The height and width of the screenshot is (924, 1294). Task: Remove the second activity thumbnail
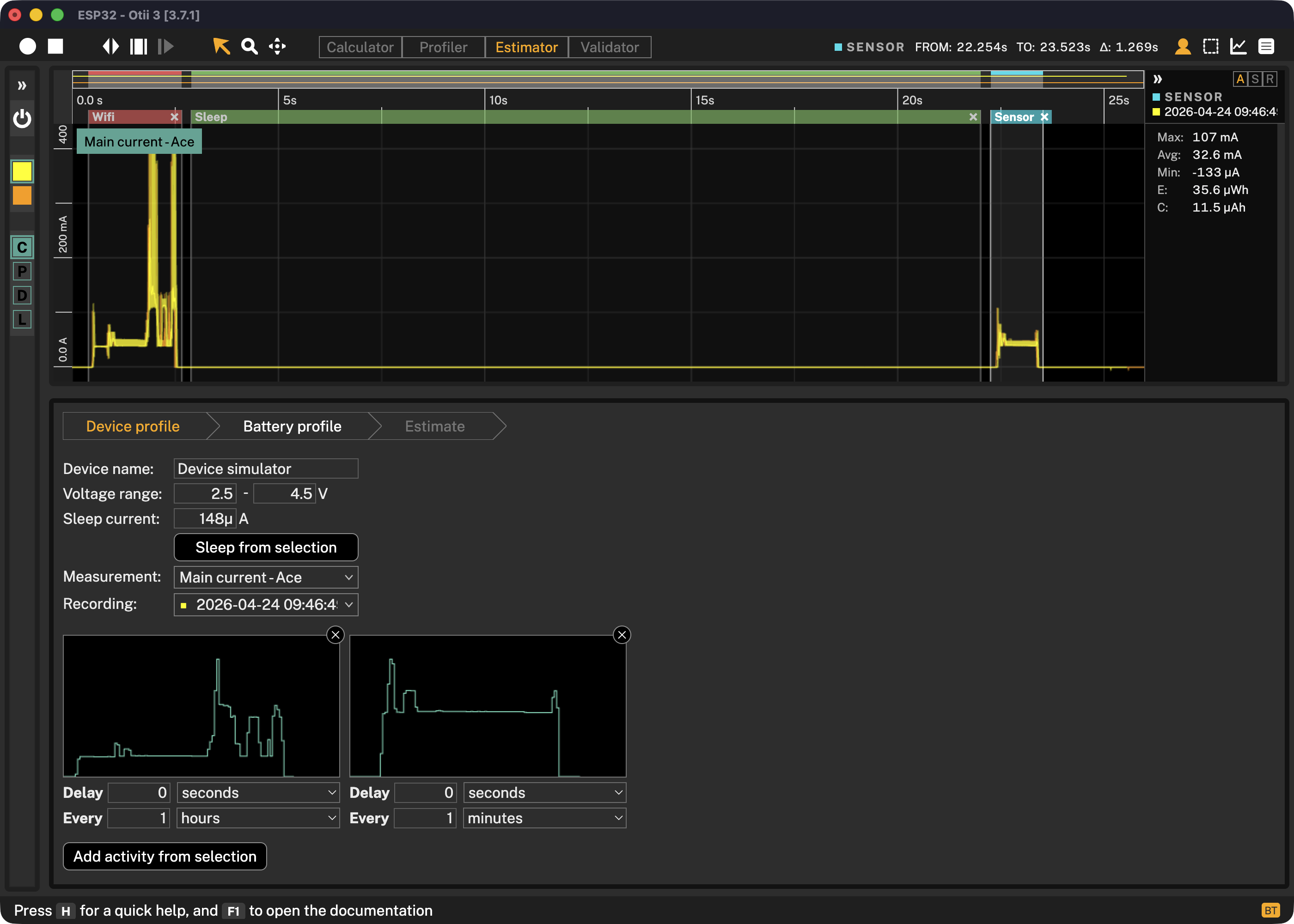pos(622,635)
